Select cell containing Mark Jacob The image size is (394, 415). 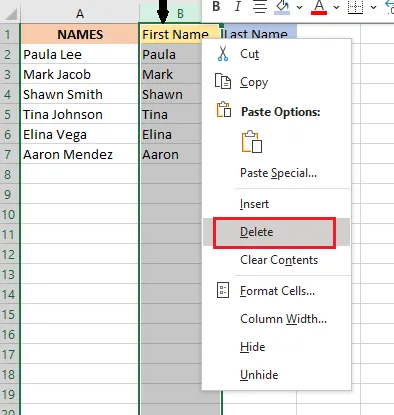80,74
